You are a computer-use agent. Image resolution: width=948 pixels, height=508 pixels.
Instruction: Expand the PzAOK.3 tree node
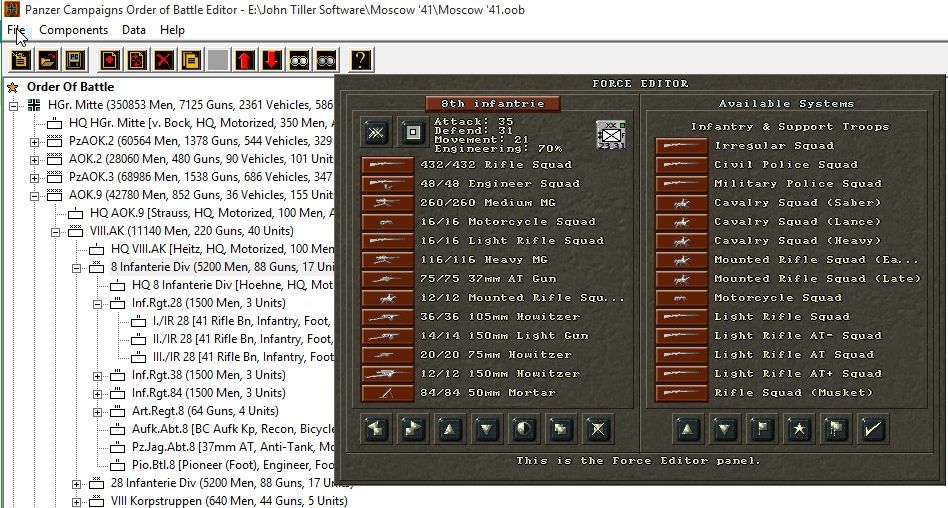36,177
